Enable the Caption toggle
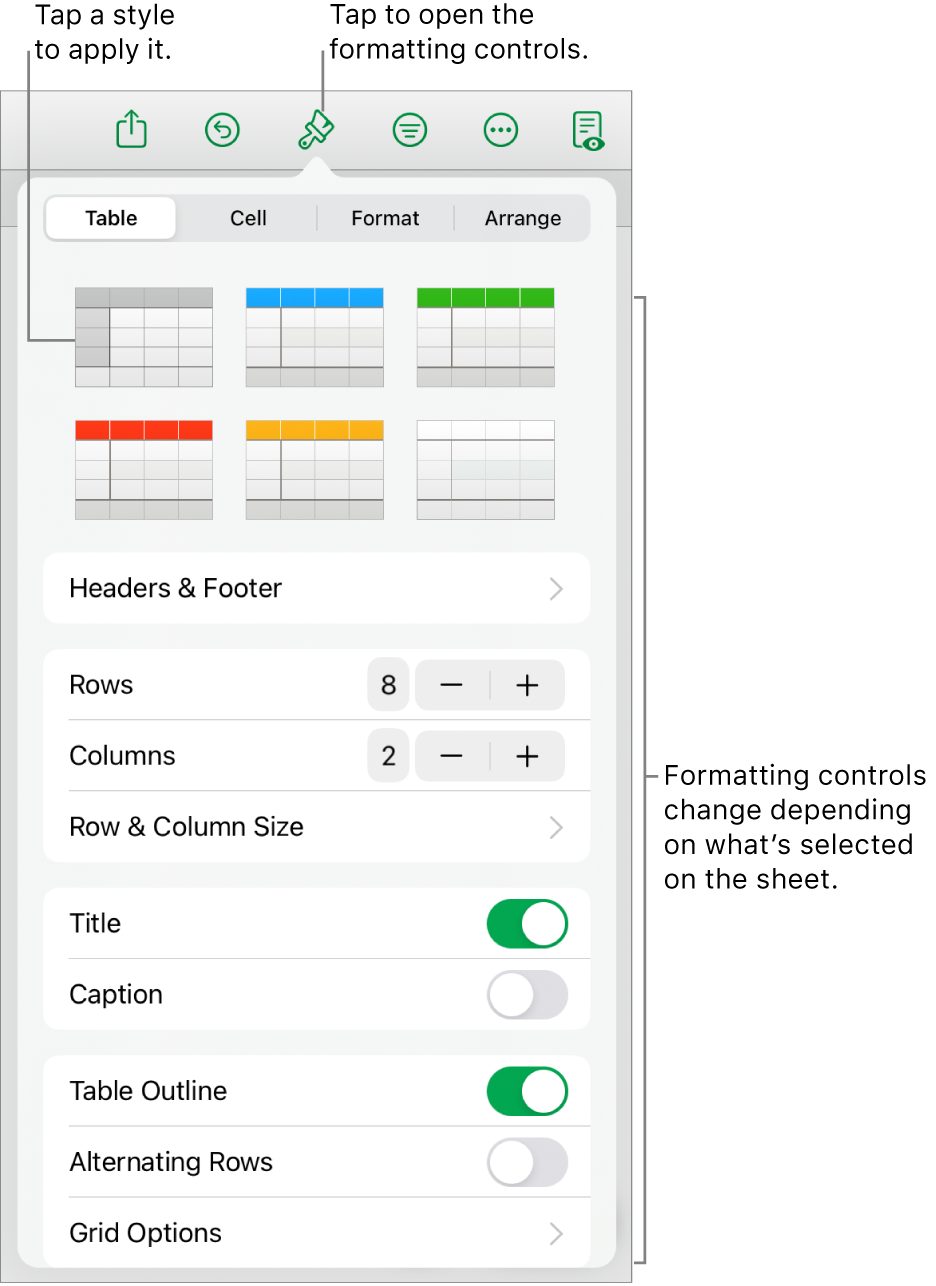This screenshot has width=936, height=1286. [x=527, y=995]
